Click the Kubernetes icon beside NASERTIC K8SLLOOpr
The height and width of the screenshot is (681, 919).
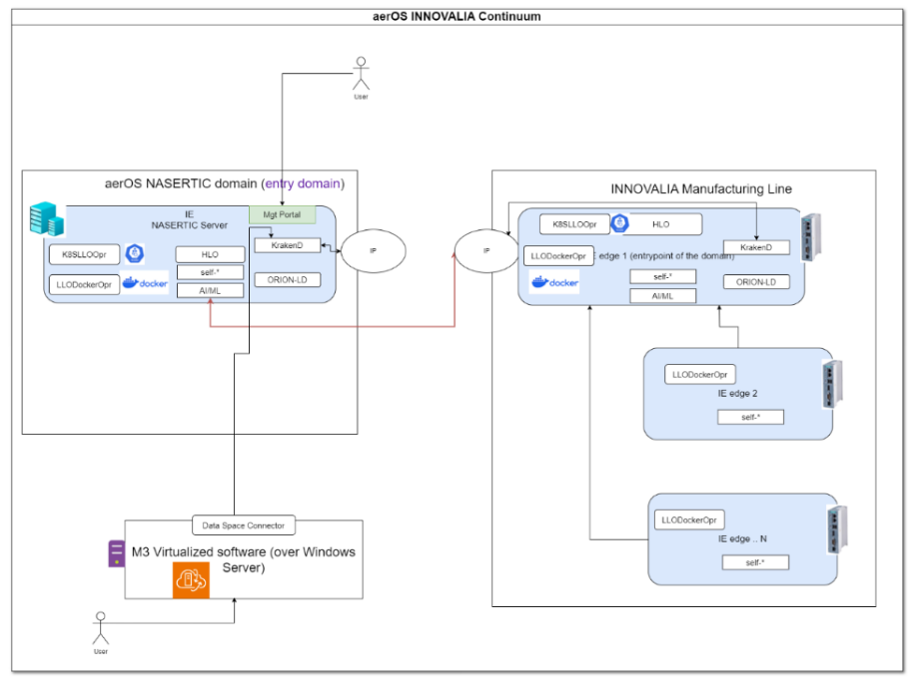coord(135,254)
